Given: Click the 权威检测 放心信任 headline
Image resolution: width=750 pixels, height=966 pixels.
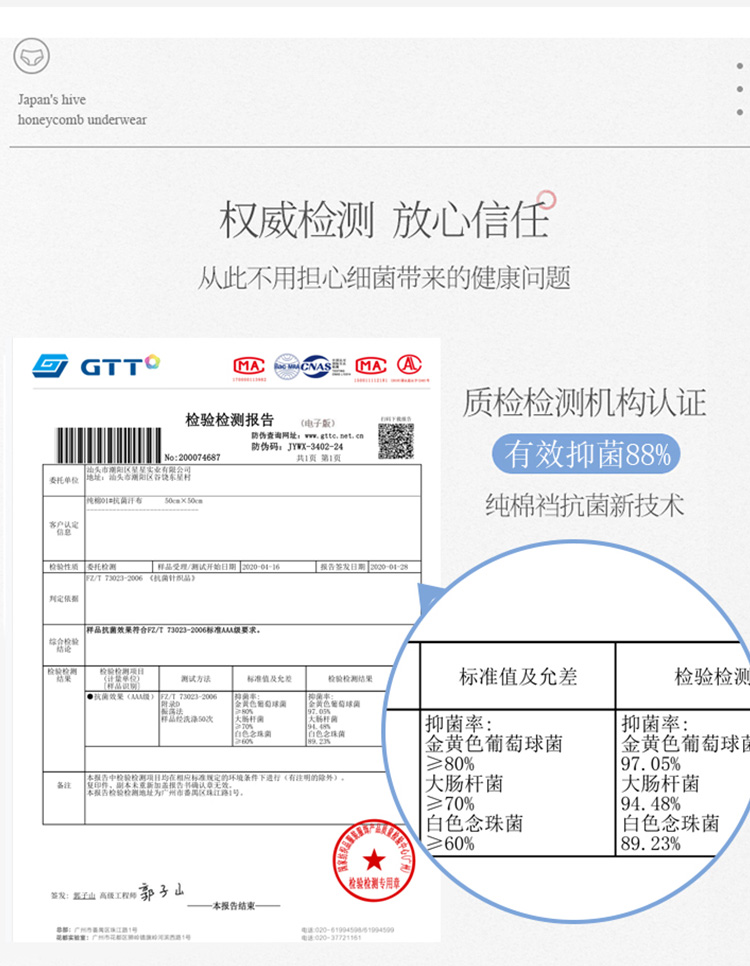Looking at the screenshot, I should pos(383,220).
